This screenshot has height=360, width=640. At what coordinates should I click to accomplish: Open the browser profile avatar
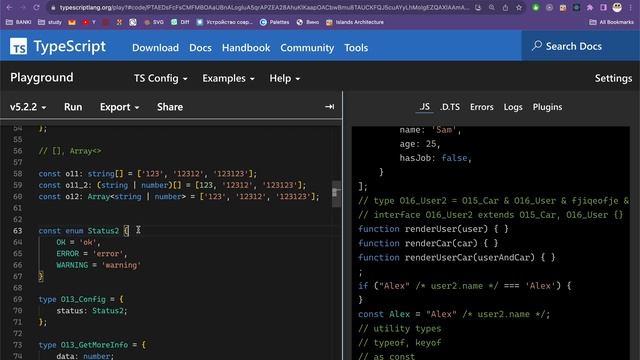click(x=617, y=7)
